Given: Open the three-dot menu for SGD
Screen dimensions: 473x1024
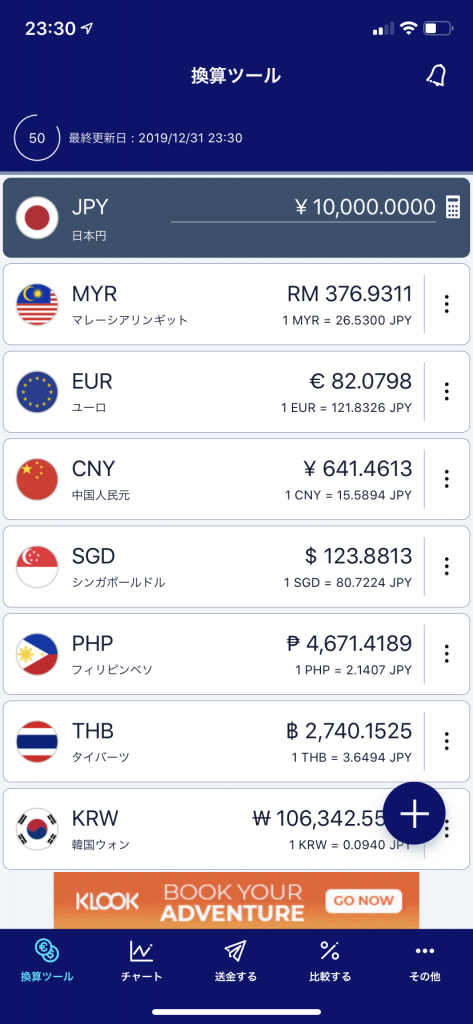Looking at the screenshot, I should click(447, 566).
